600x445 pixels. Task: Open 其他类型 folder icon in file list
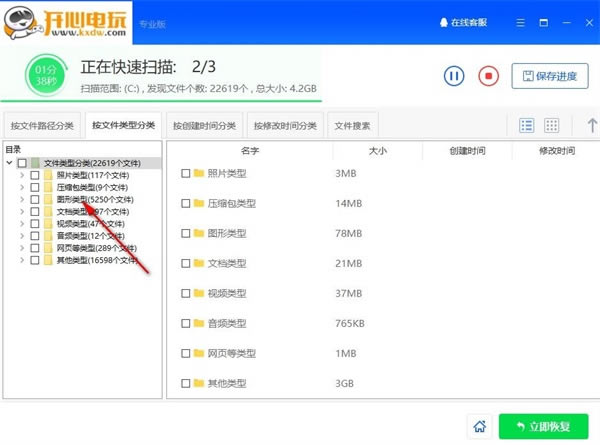pyautogui.click(x=199, y=383)
